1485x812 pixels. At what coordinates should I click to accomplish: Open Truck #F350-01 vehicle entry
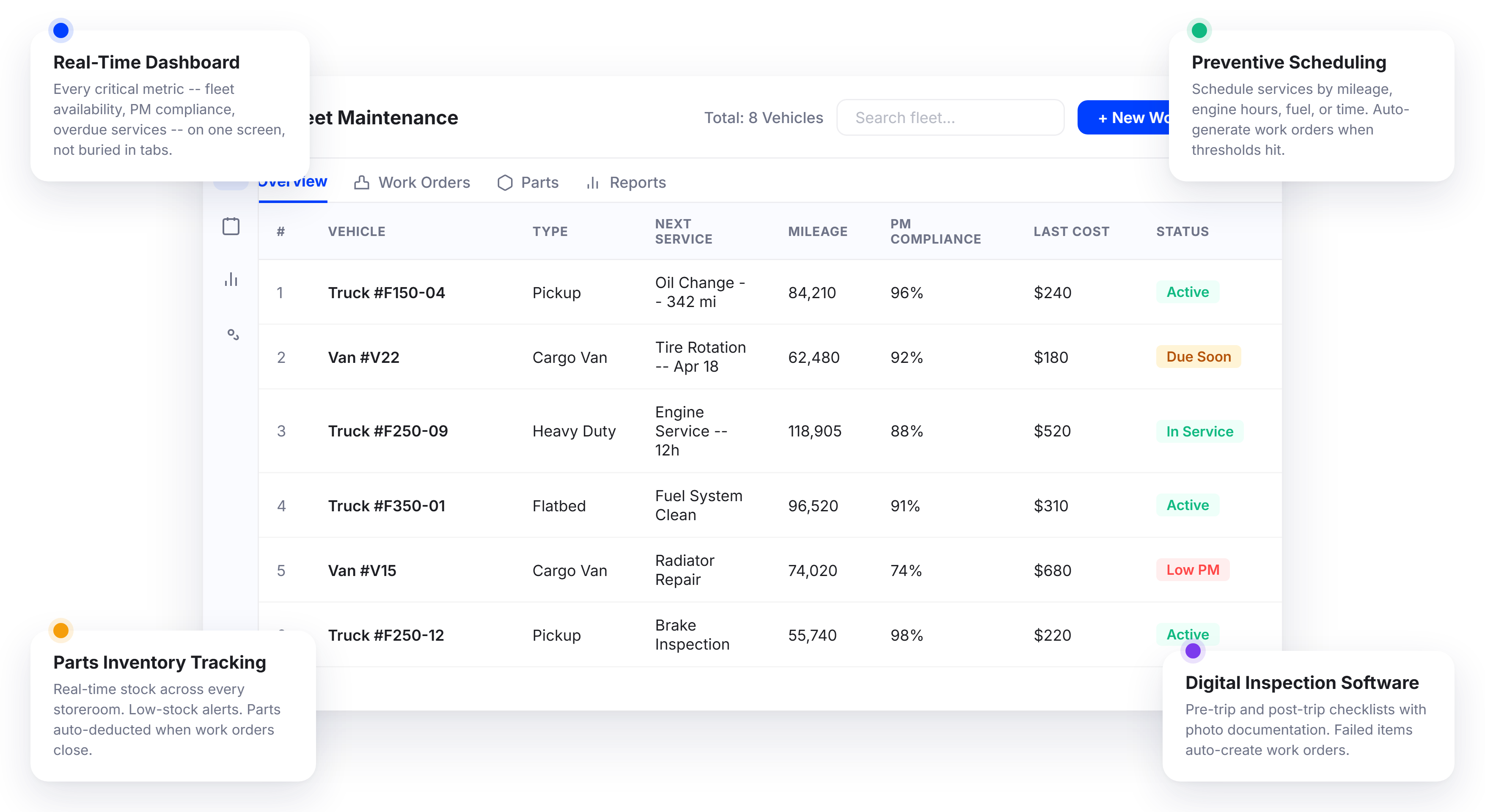tap(386, 506)
